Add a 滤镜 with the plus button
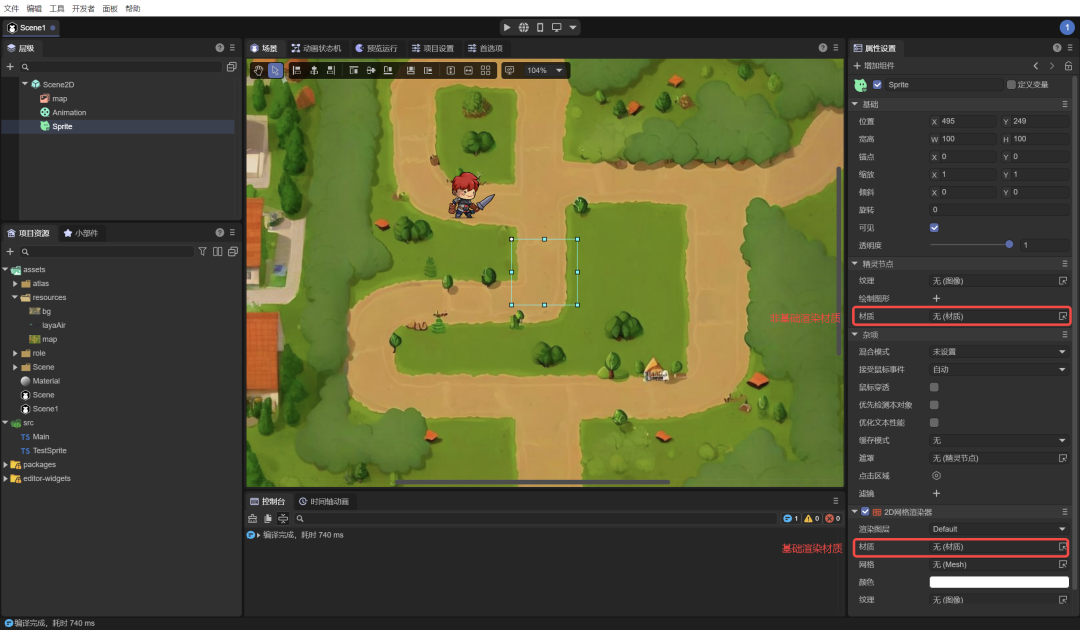The image size is (1080, 630). coord(936,494)
